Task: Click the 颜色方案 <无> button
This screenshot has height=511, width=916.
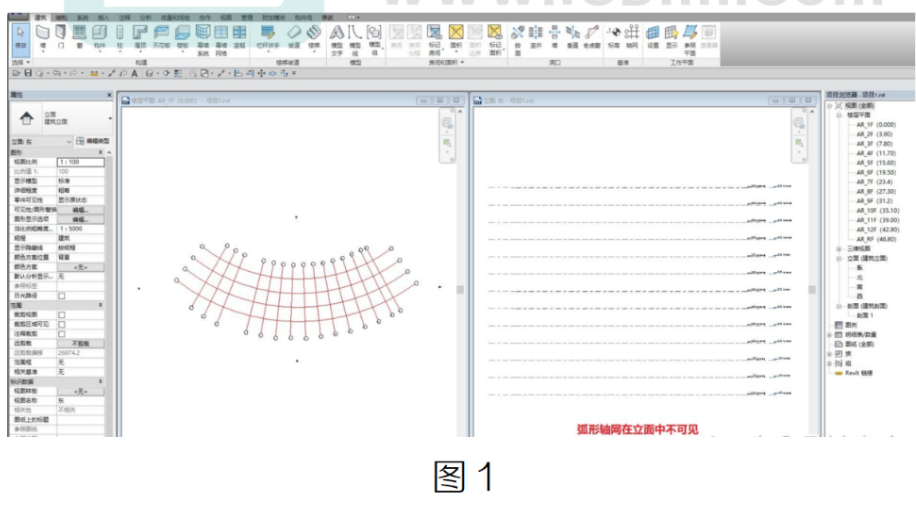Action: point(81,267)
